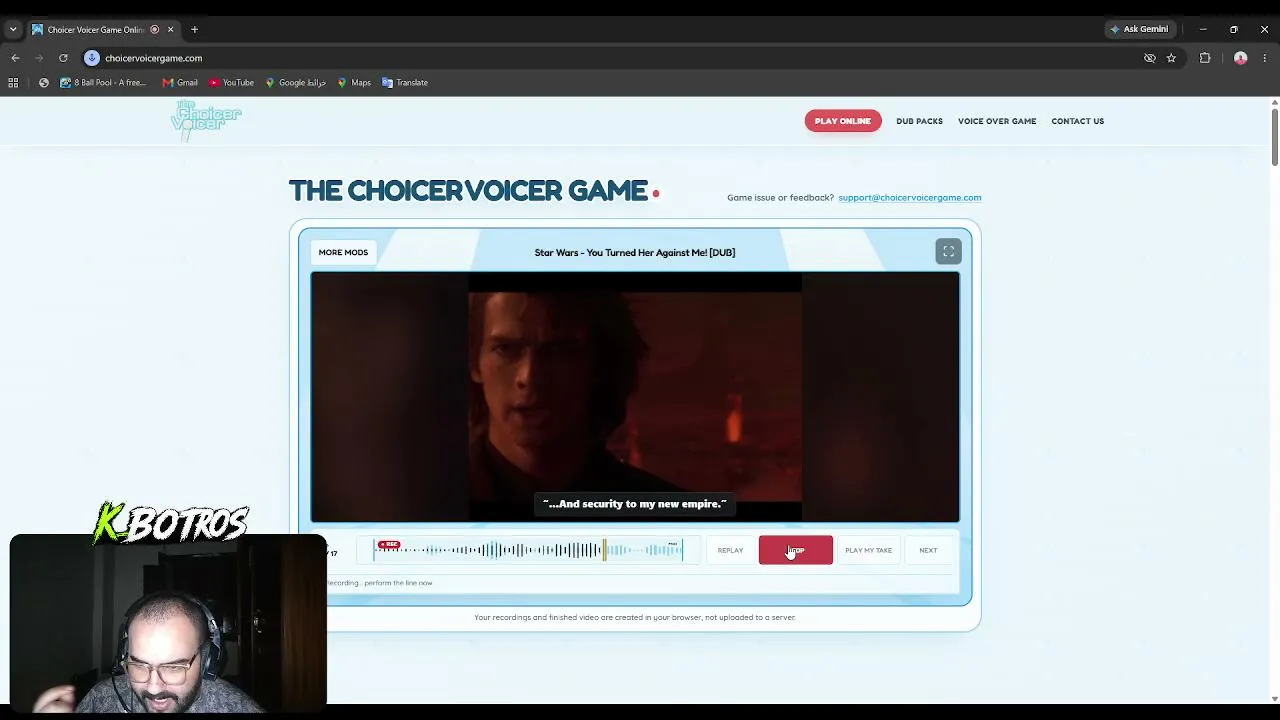Image resolution: width=1280 pixels, height=720 pixels.
Task: Open the VOICE OVER GAME nav item
Action: tap(997, 121)
